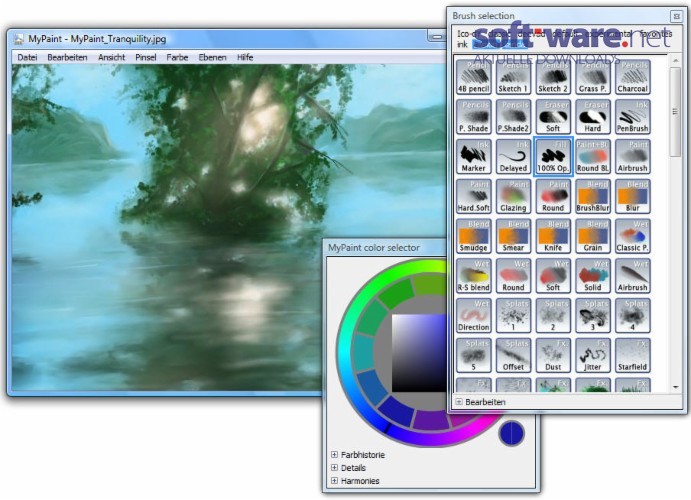Screen dimensions: 691x500
Task: Select the R-S blend wet brush
Action: [x=473, y=276]
